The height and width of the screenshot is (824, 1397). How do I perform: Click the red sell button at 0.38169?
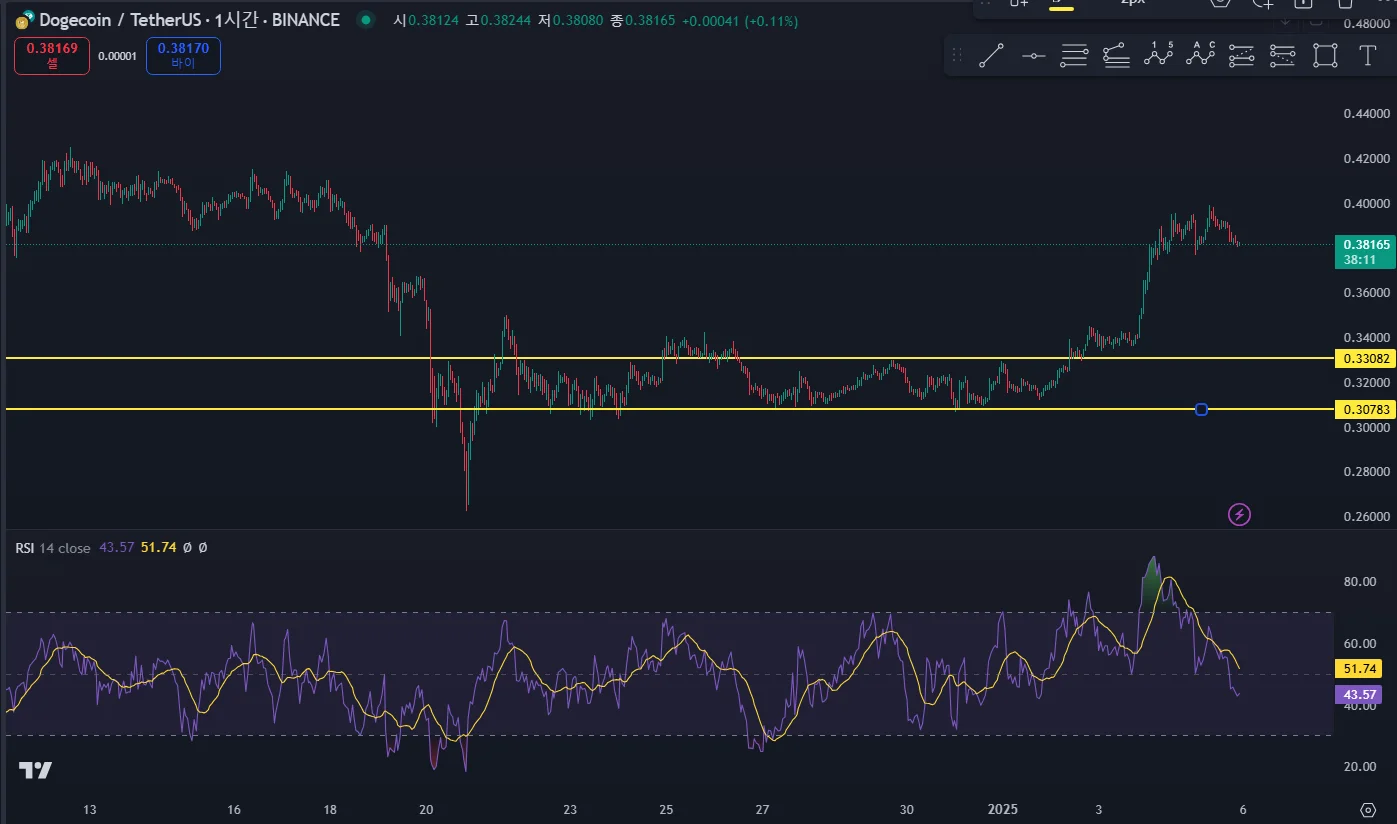tap(52, 55)
